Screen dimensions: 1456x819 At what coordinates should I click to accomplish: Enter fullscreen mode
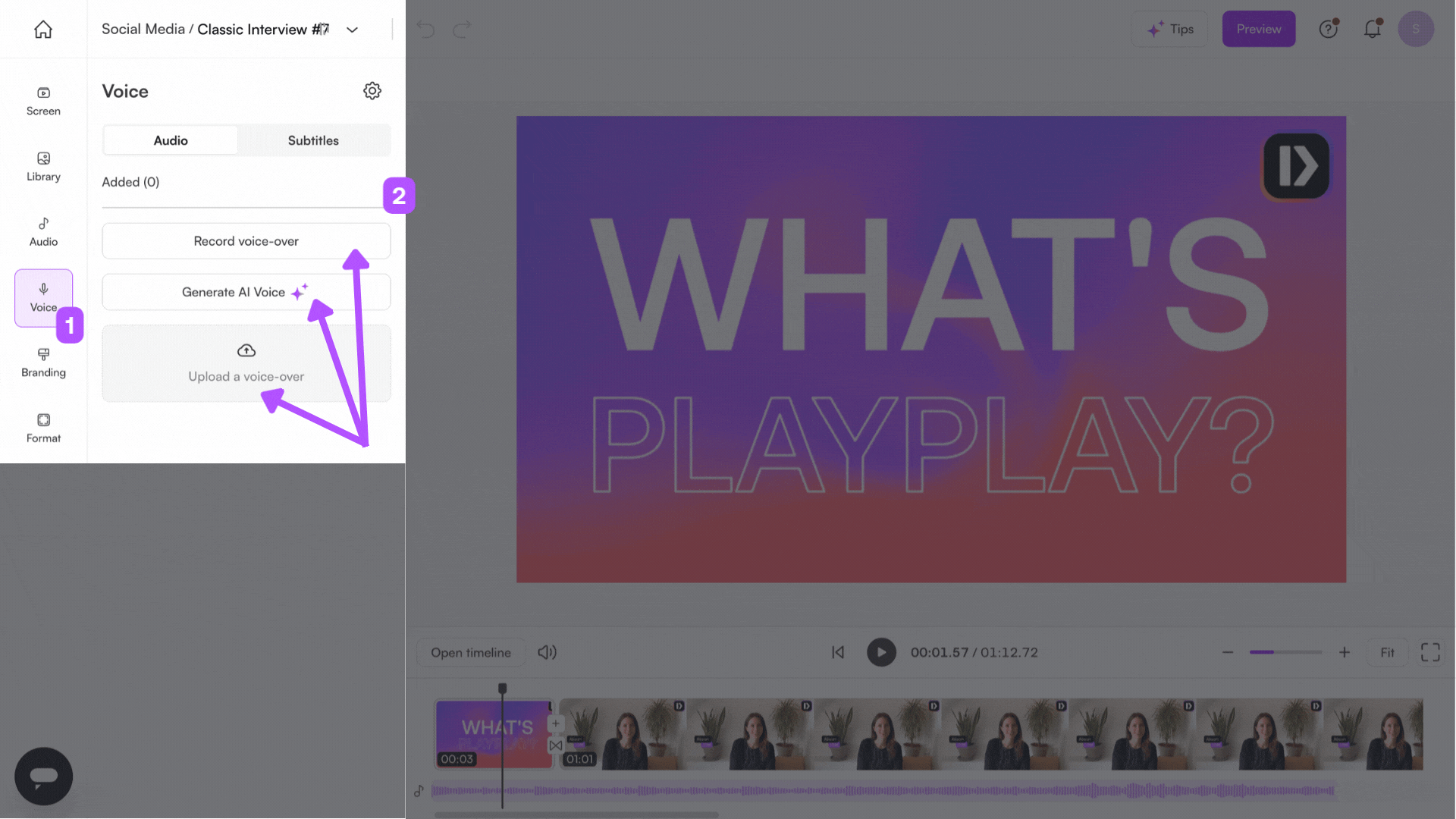(x=1430, y=652)
